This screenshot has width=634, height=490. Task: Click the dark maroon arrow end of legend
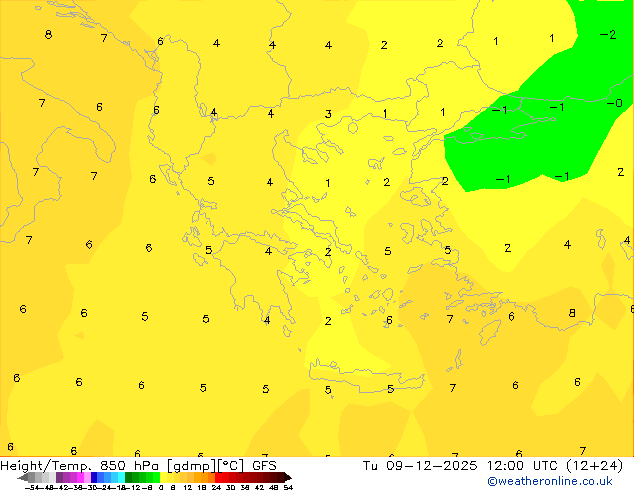point(288,477)
